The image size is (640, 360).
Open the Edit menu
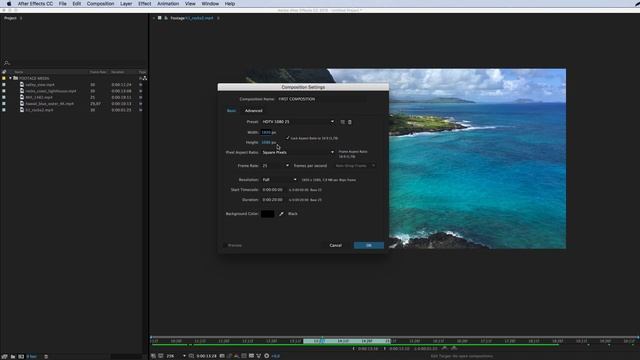77,4
